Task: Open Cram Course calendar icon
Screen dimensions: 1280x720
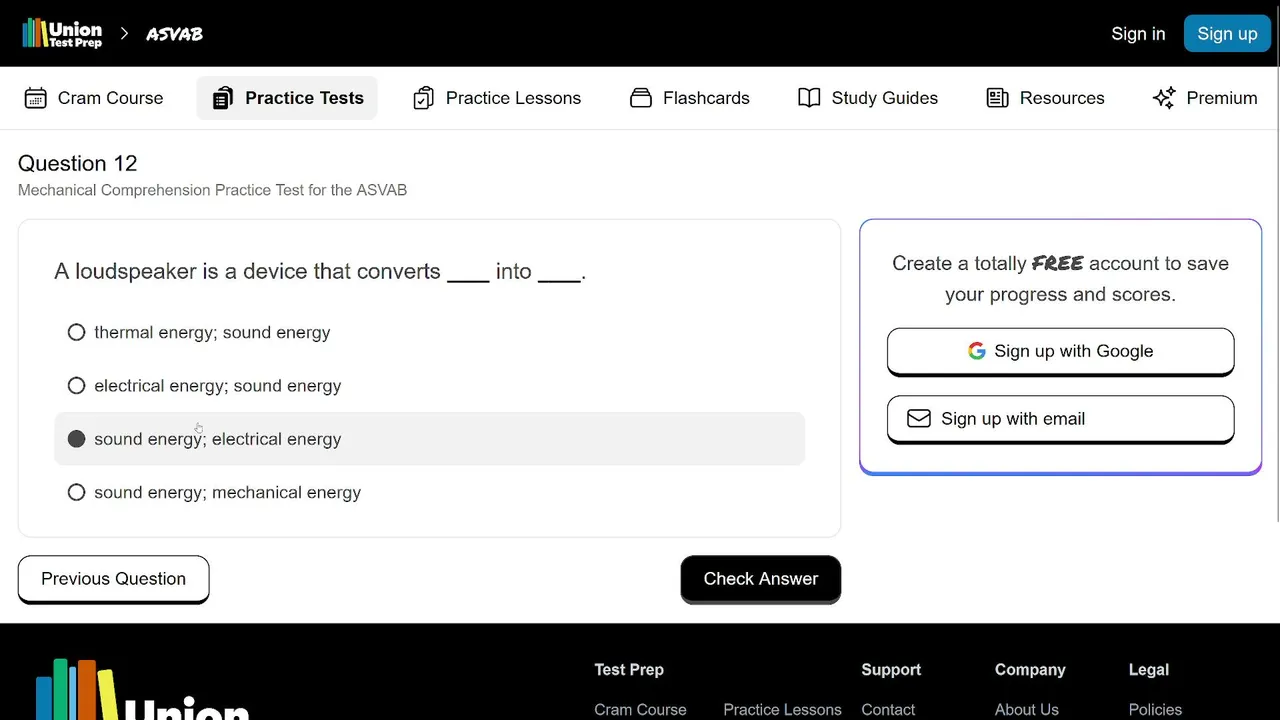Action: pos(35,98)
